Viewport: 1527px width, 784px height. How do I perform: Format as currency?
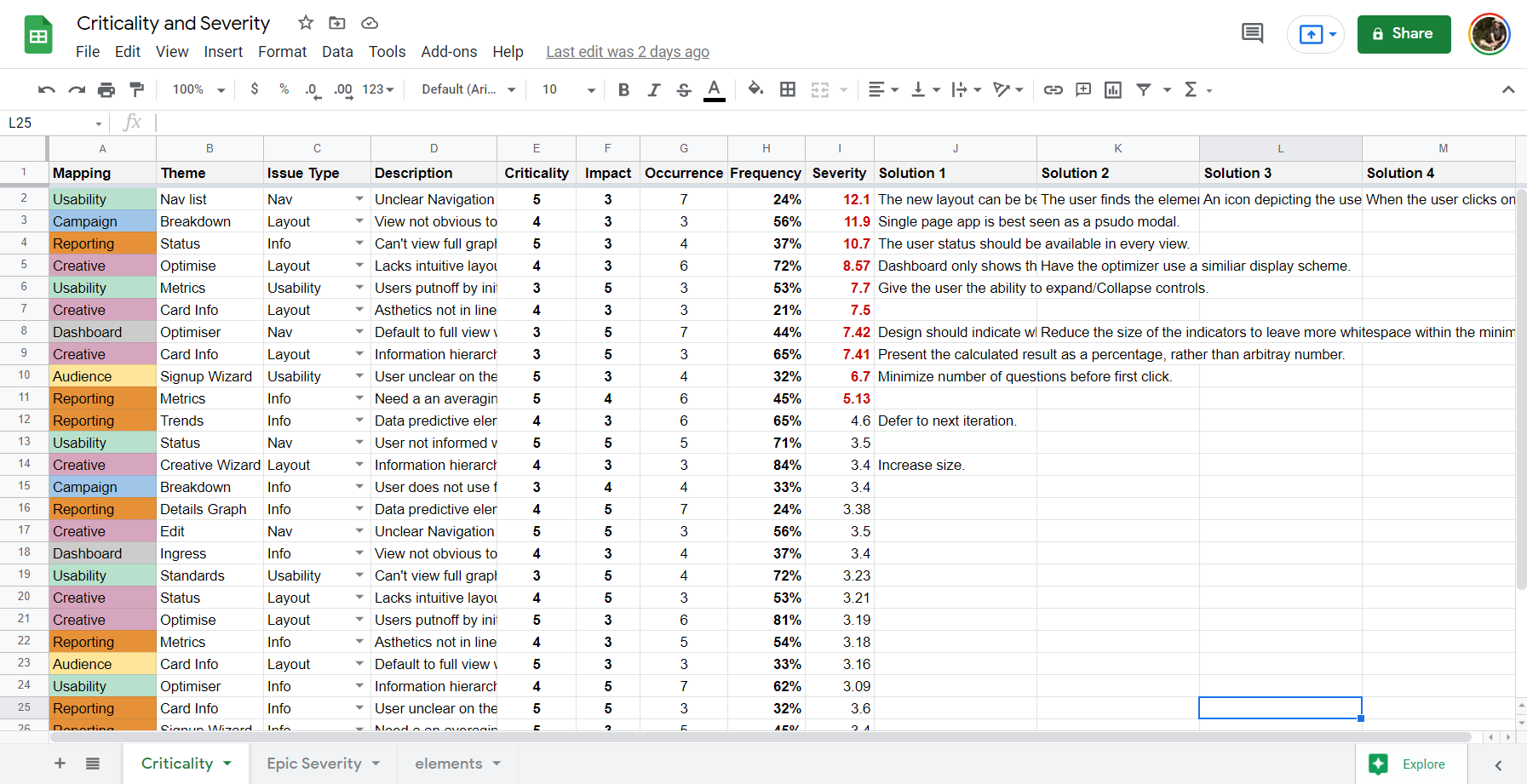255,89
